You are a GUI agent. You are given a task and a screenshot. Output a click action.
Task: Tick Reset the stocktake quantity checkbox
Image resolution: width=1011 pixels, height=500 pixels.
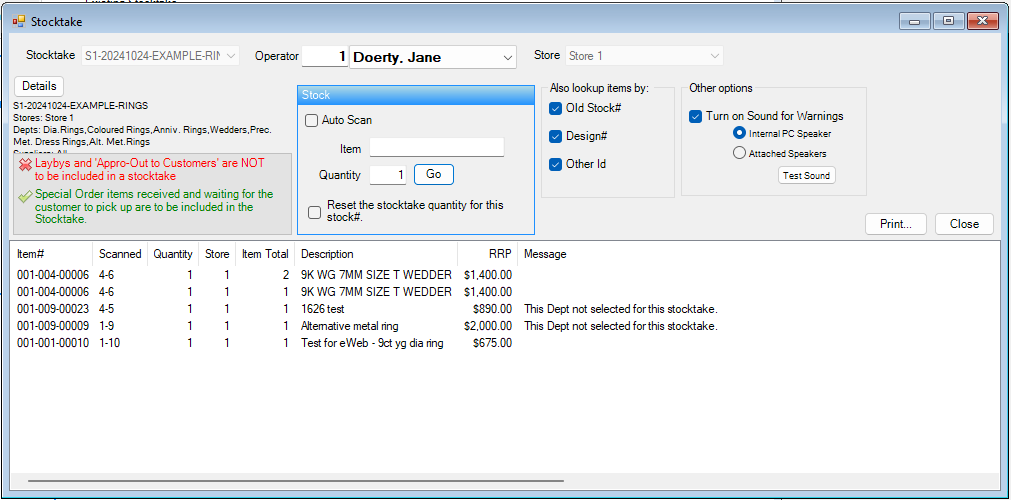pos(314,212)
